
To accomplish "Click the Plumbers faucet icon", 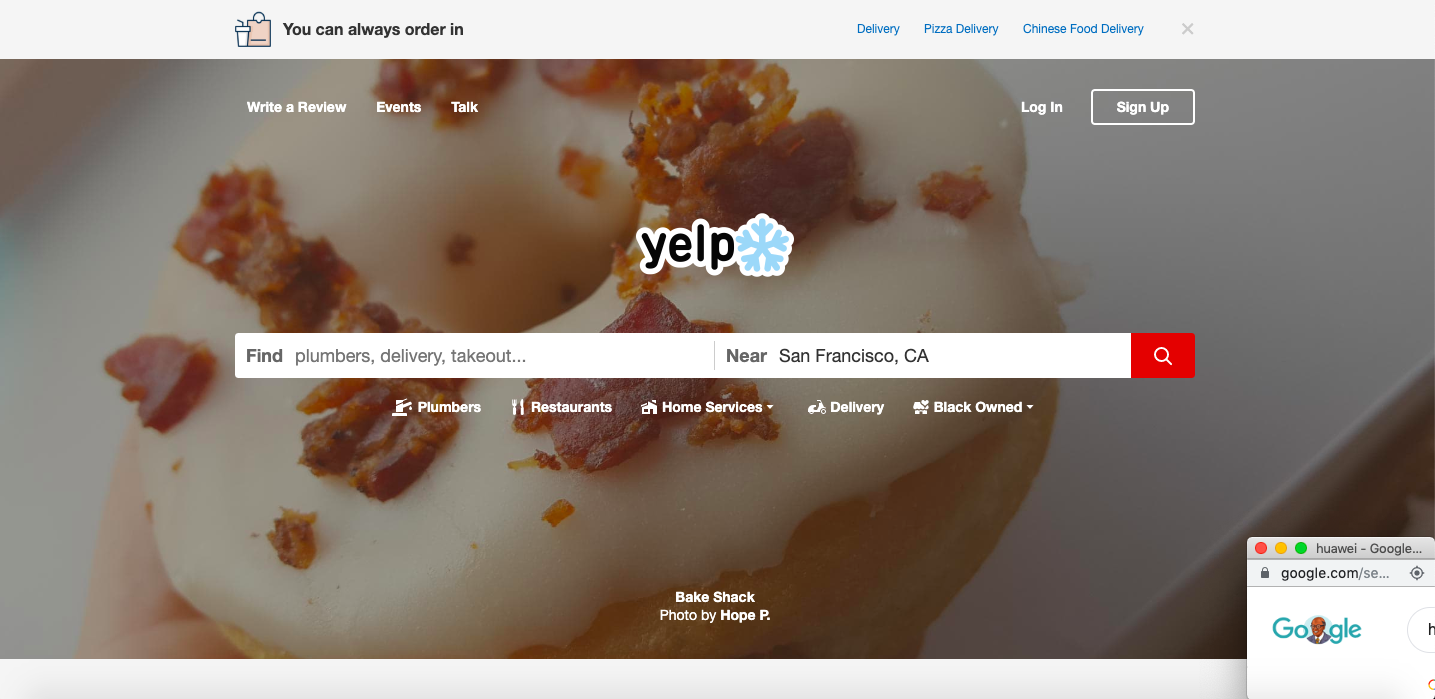I will [402, 407].
